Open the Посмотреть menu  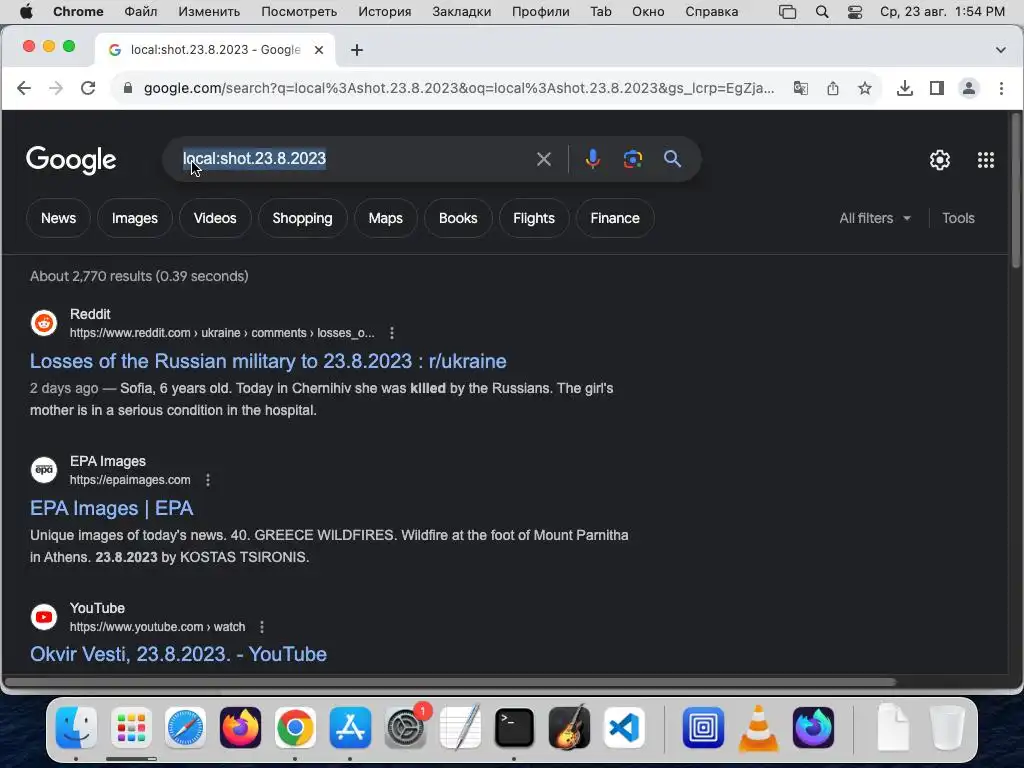tap(299, 12)
